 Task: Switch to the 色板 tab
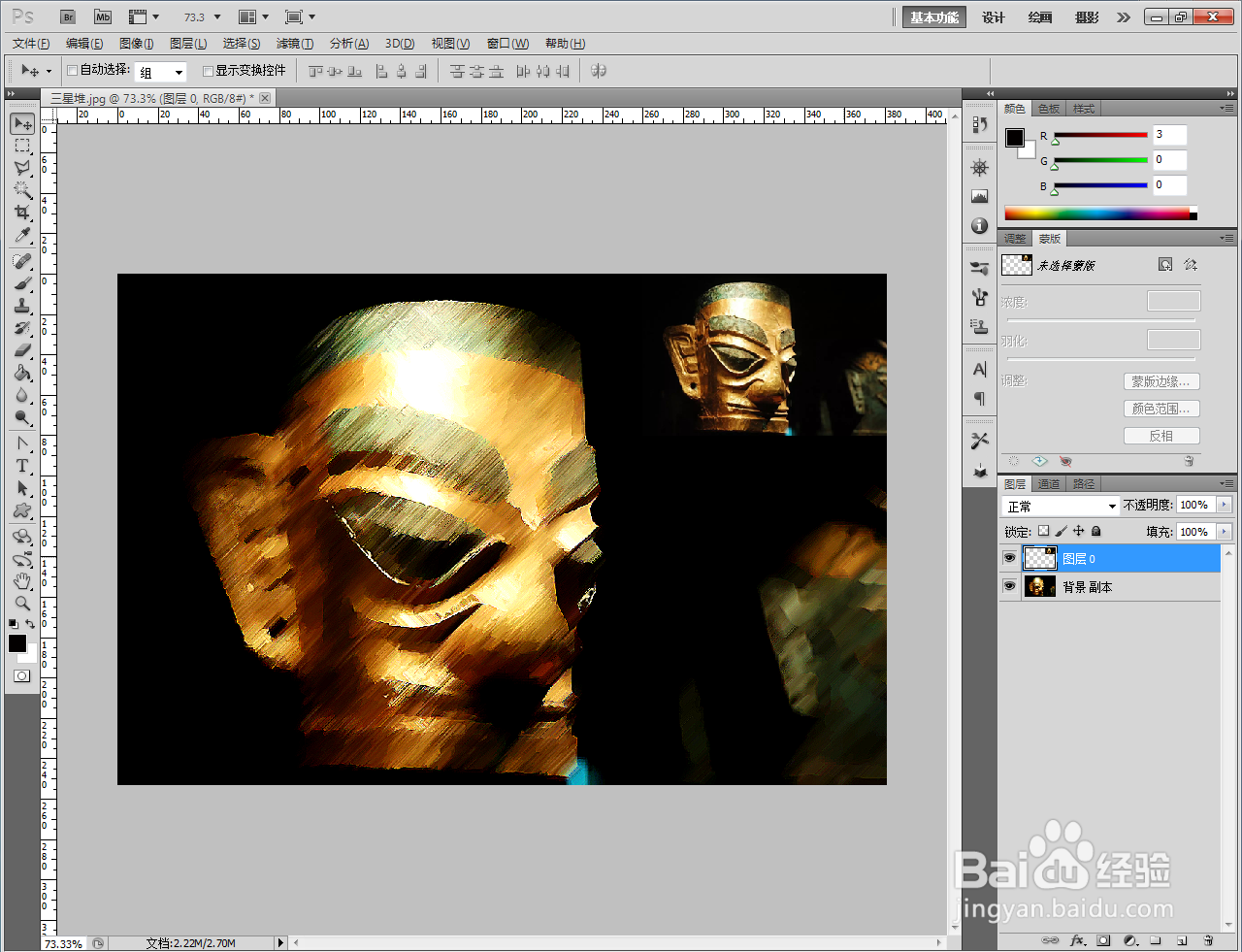[1049, 109]
